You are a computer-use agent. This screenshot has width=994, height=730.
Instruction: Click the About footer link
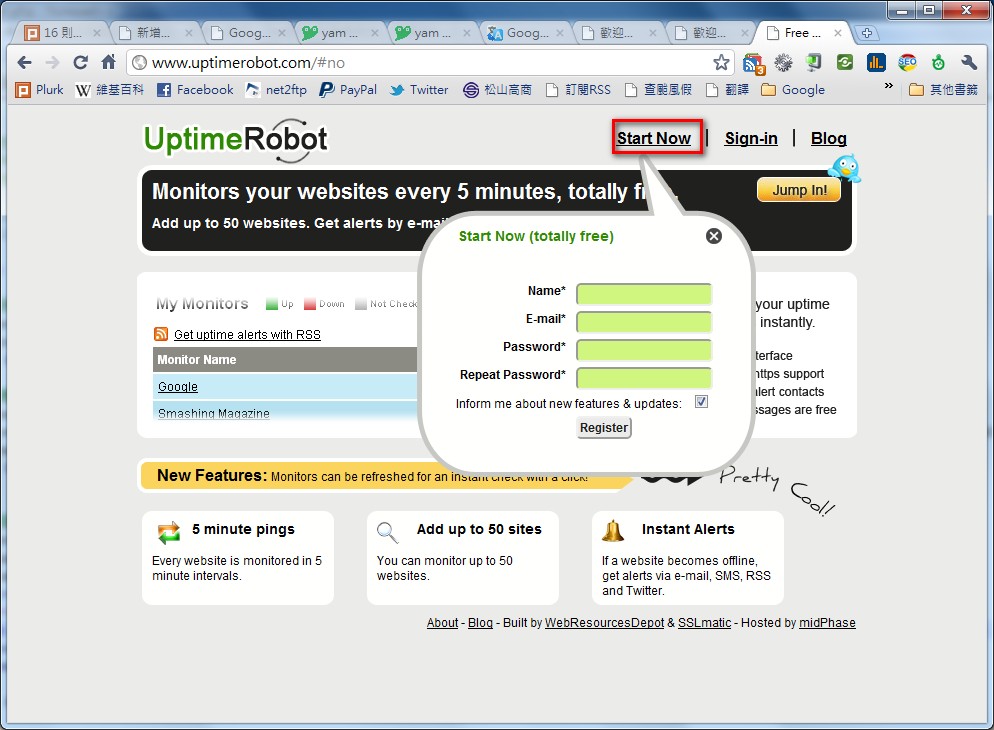[442, 623]
